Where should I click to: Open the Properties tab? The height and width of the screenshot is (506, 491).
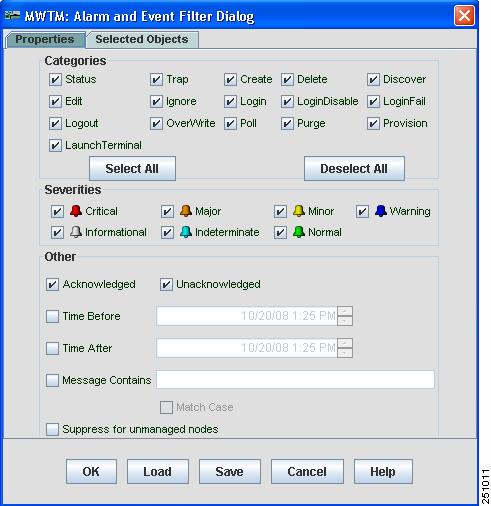click(45, 40)
